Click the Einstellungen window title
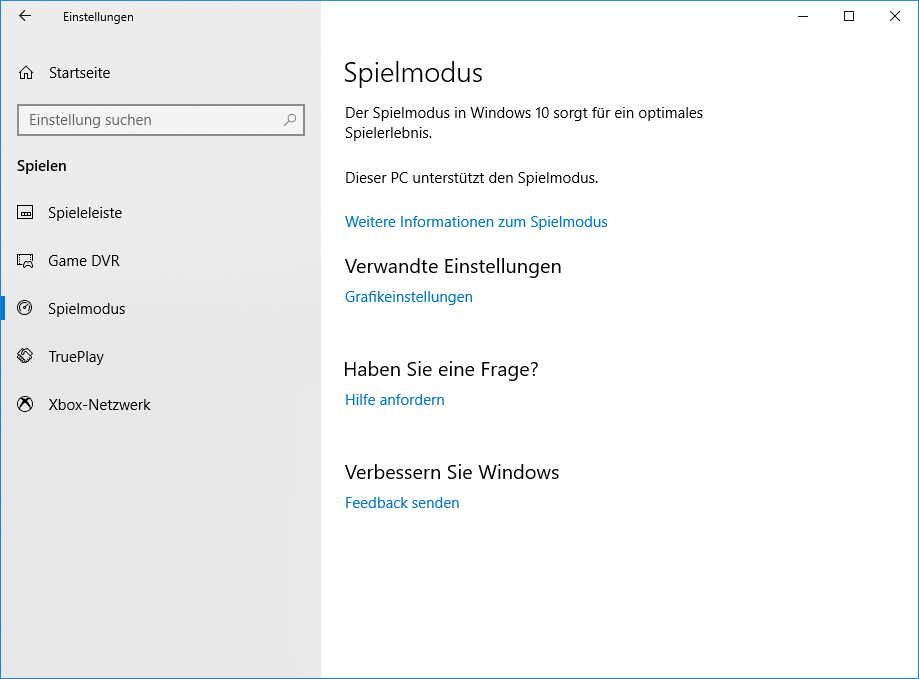Image resolution: width=919 pixels, height=679 pixels. click(x=98, y=17)
